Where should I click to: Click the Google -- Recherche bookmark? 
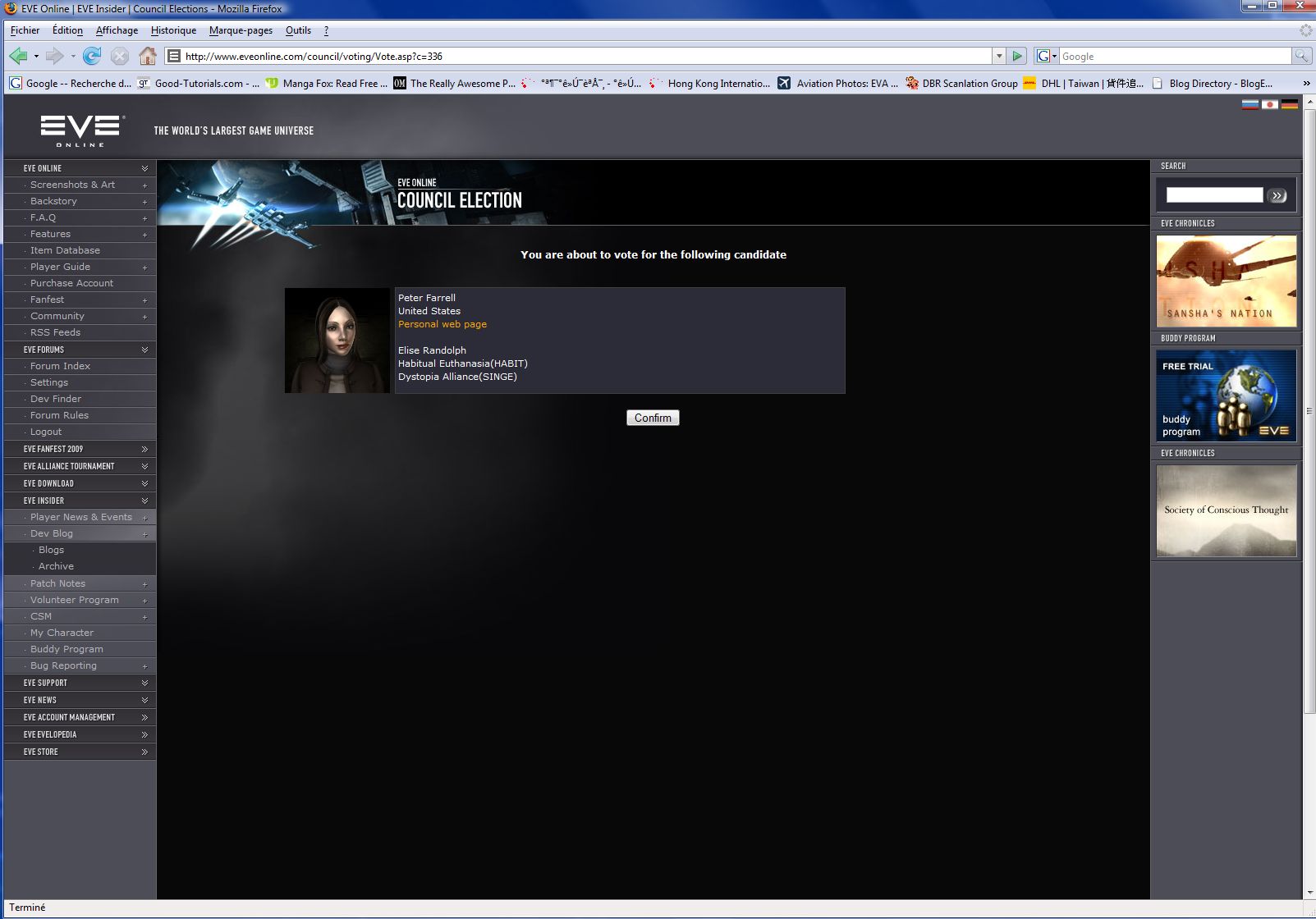[x=71, y=83]
